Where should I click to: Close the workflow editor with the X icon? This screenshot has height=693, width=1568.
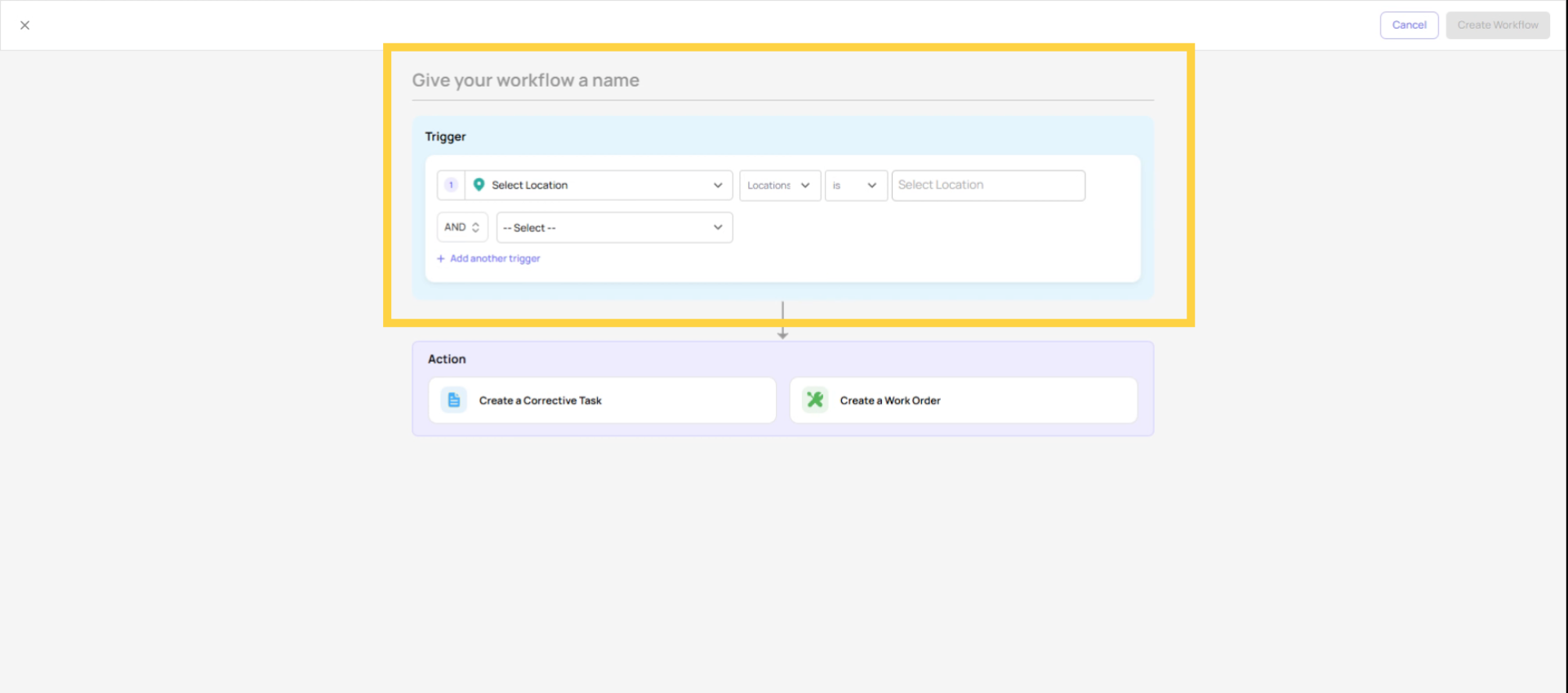25,25
